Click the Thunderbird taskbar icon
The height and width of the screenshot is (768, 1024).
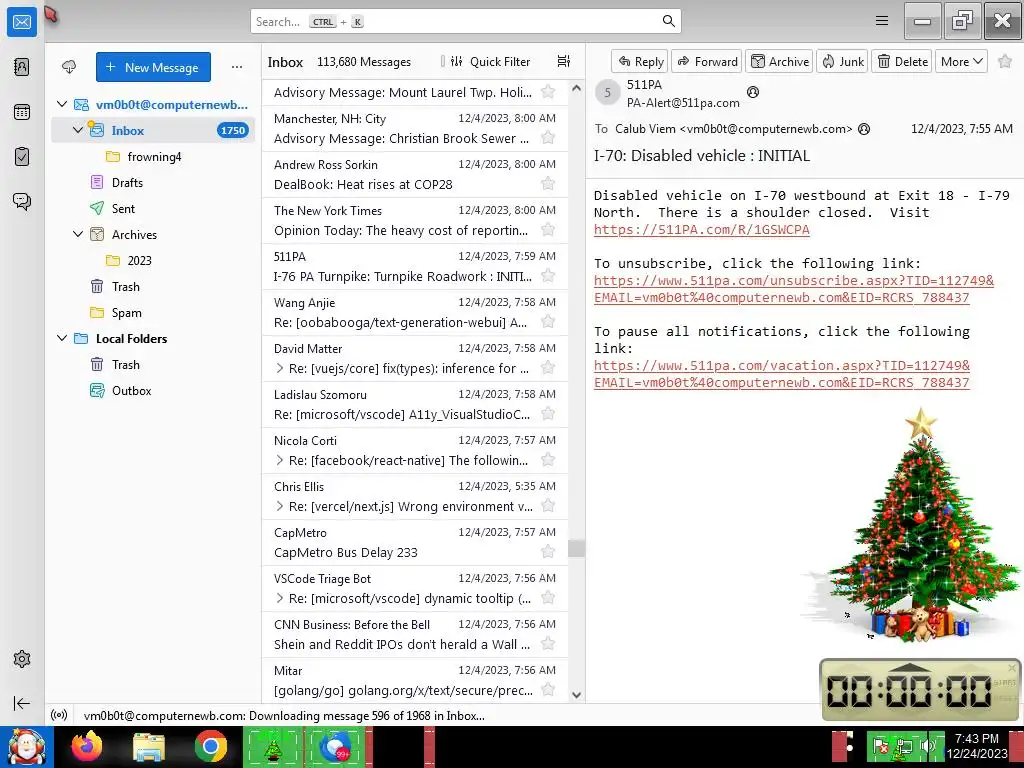pos(336,746)
